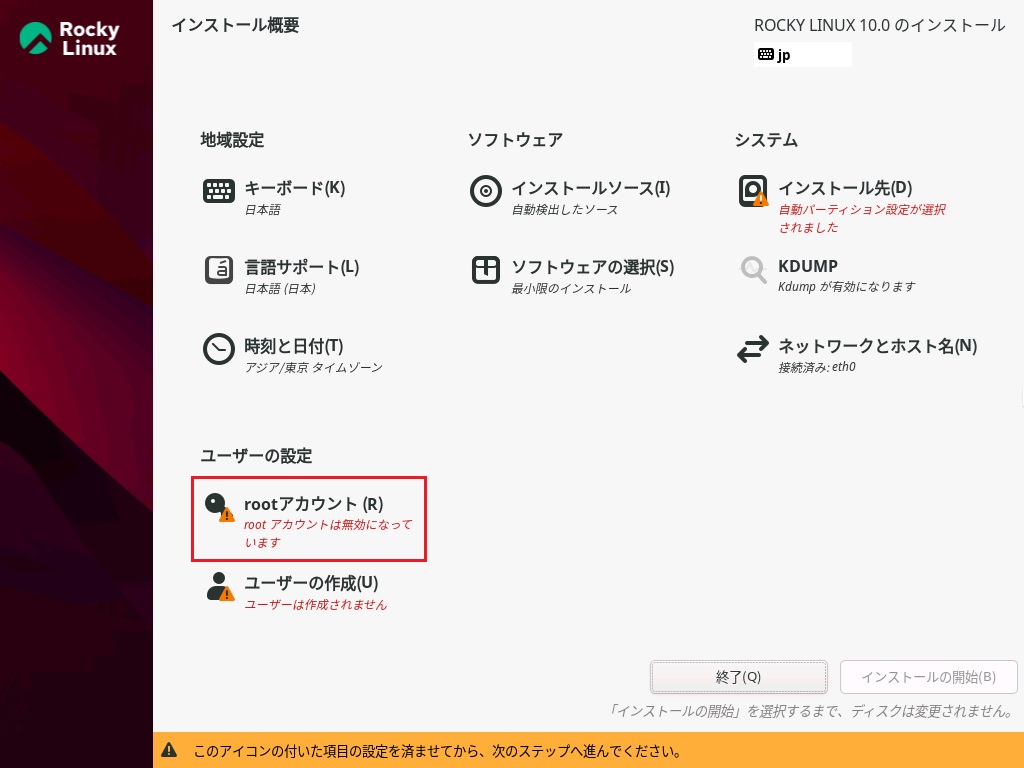
Task: Click the インストールの開始(B) button
Action: [928, 677]
